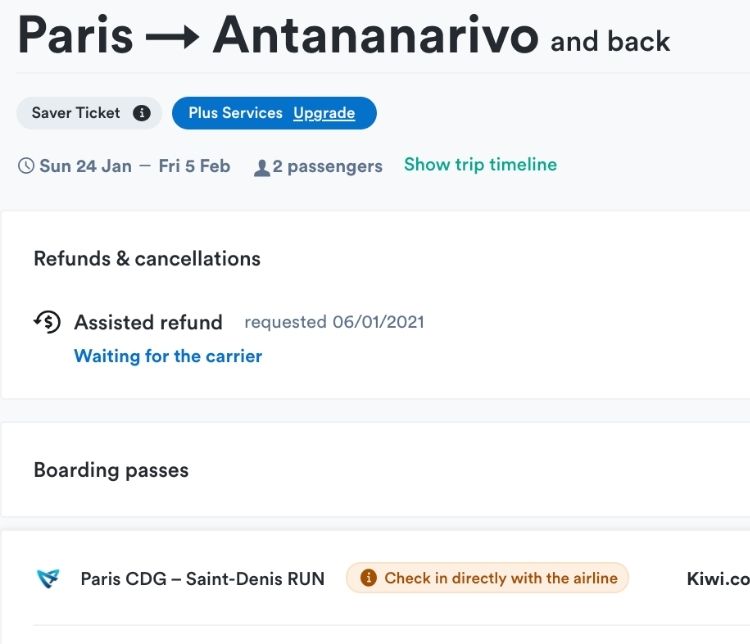The image size is (750, 644).
Task: Show trip timeline
Action: pyautogui.click(x=480, y=165)
